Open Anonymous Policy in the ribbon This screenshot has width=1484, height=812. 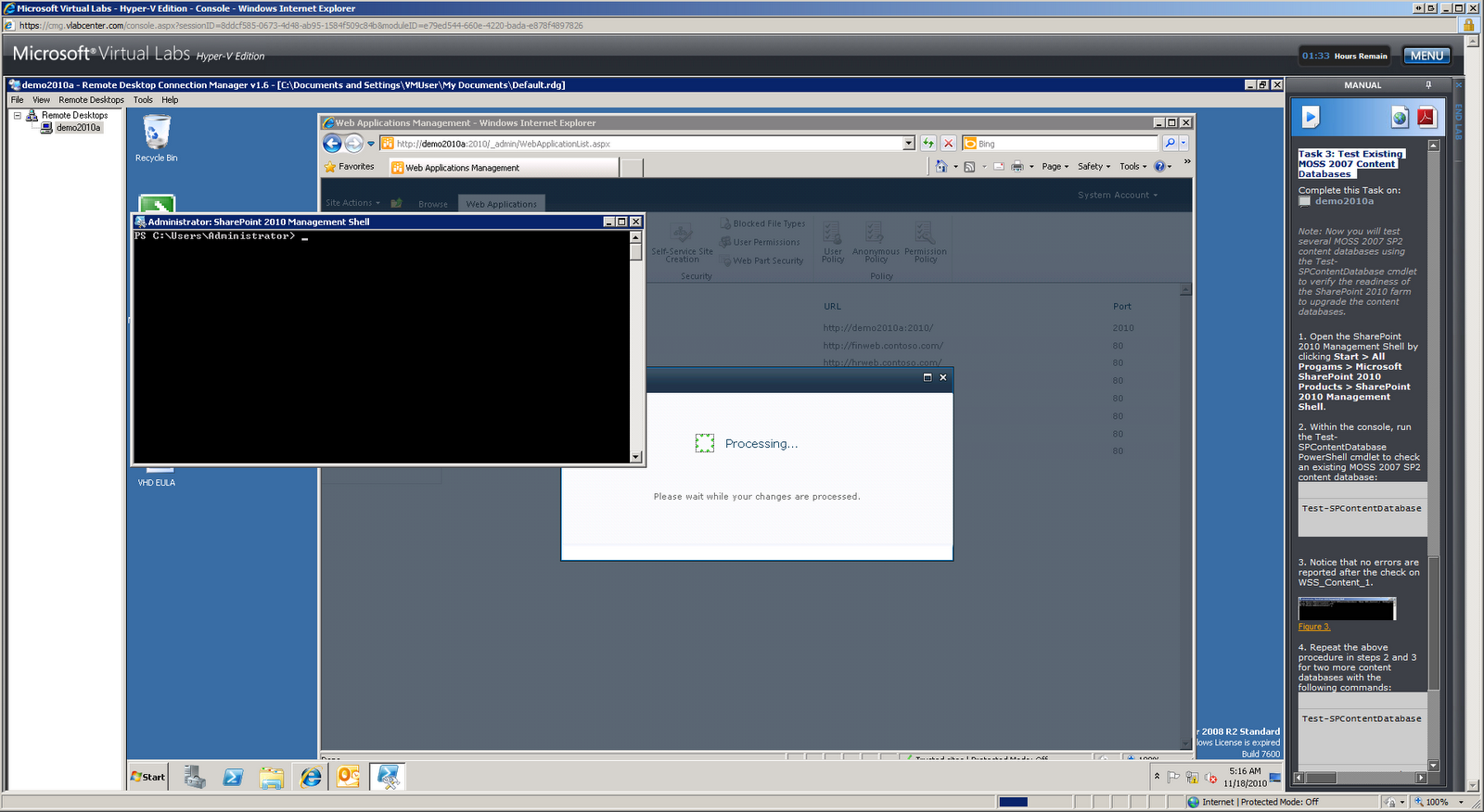[x=876, y=243]
